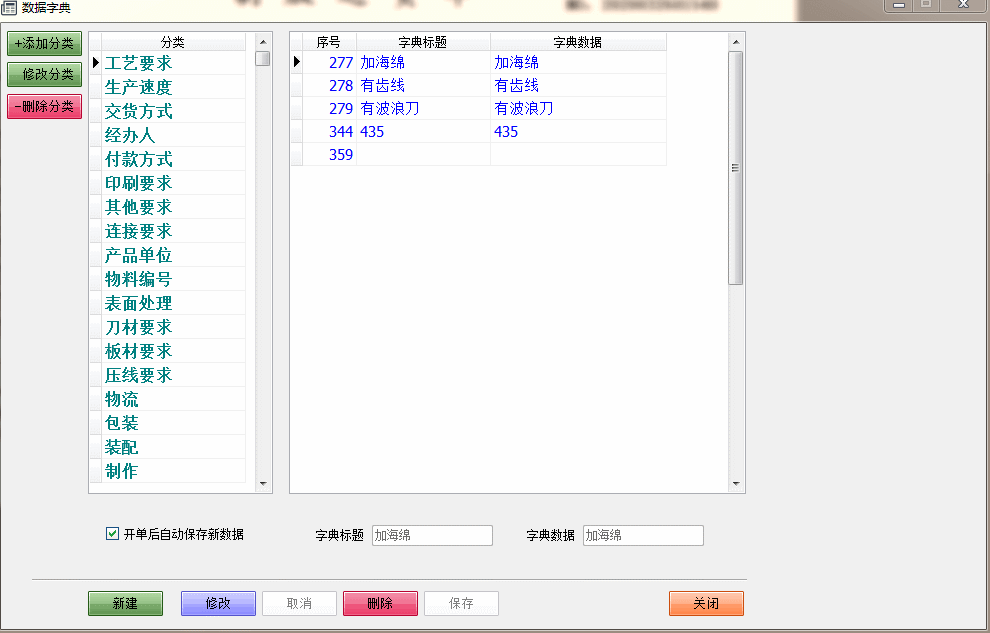Click the 字典数据 input field
This screenshot has width=990, height=633.
643,536
